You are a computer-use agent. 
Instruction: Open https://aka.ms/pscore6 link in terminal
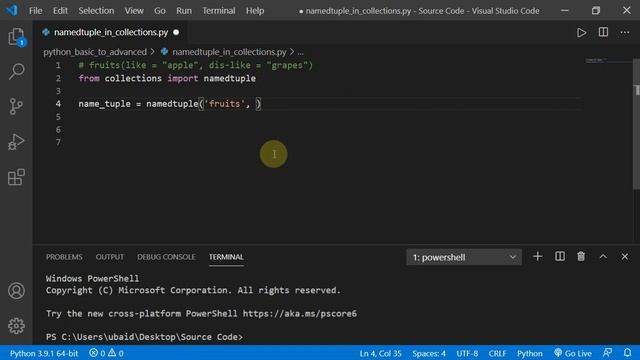300,313
